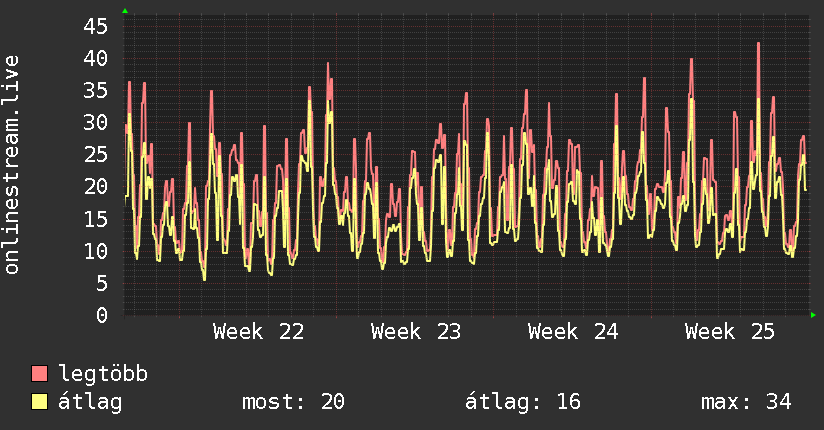The width and height of the screenshot is (824, 430).
Task: Click the pink legtöbb legend swatch
Action: 39,373
